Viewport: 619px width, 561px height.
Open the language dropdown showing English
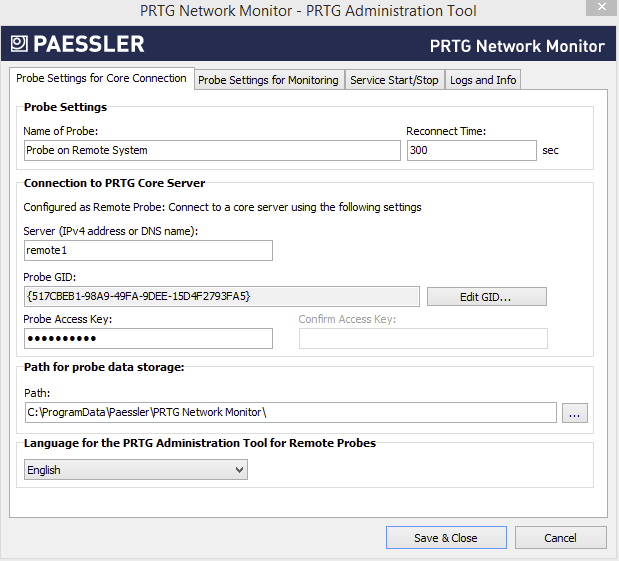136,470
